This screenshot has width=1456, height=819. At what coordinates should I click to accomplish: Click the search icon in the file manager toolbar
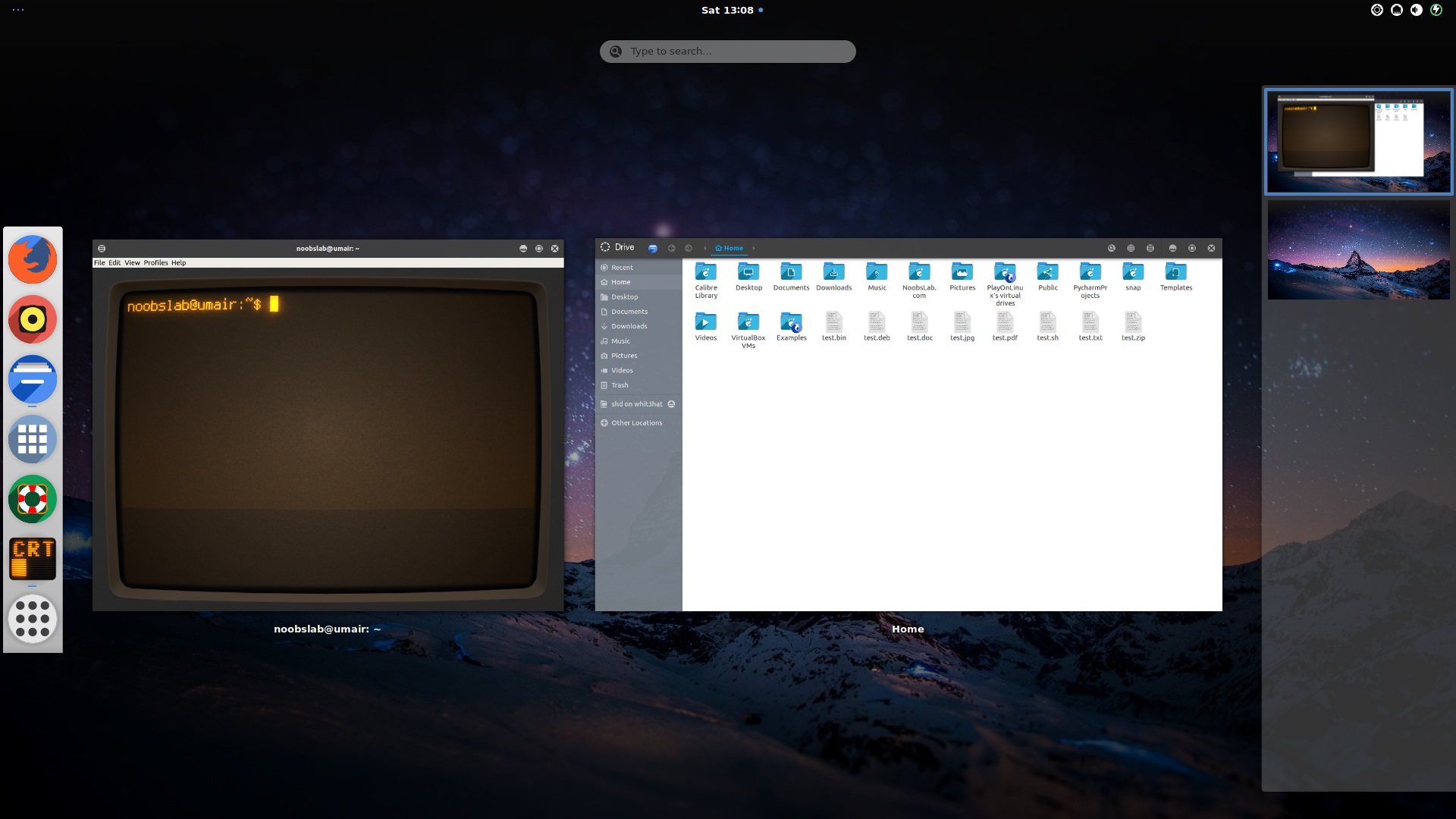tap(1112, 248)
